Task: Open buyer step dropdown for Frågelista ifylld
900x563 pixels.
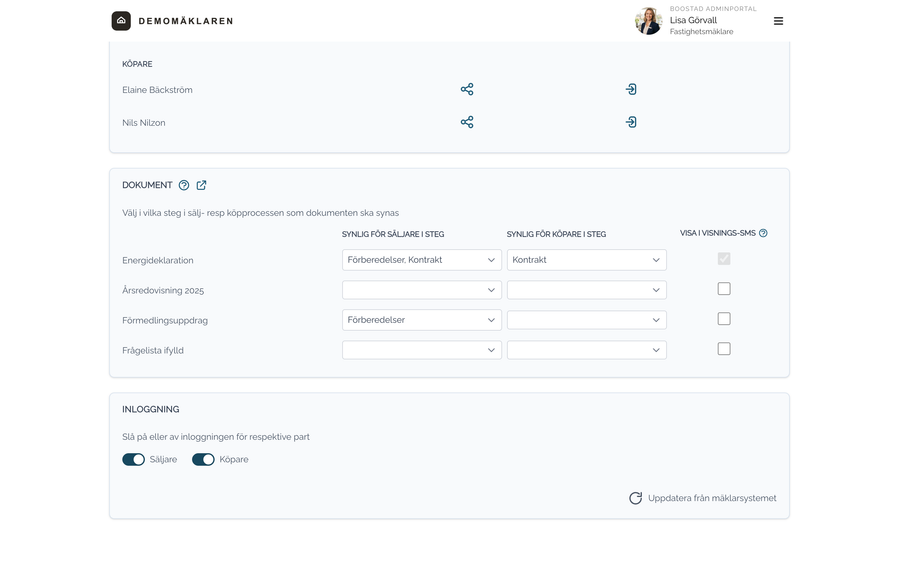Action: click(587, 350)
